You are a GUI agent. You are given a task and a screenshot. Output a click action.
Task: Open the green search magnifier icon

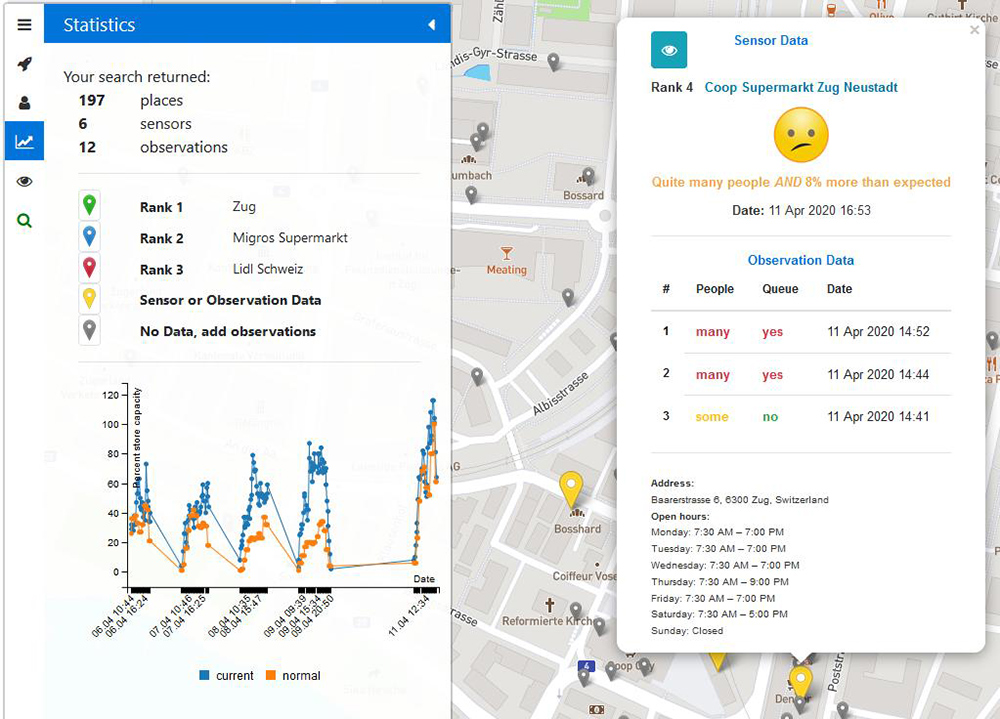point(24,220)
